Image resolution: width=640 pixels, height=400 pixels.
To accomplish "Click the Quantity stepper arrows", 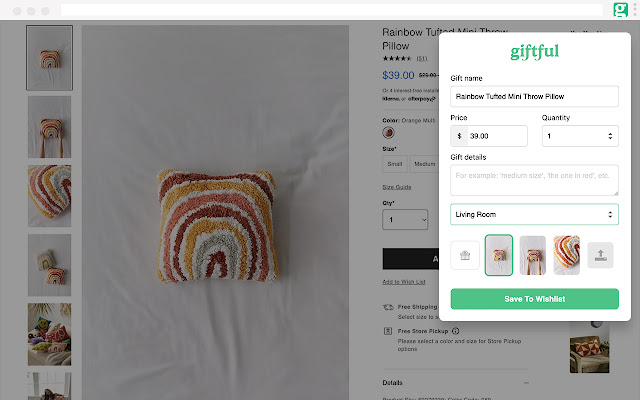I will click(610, 136).
